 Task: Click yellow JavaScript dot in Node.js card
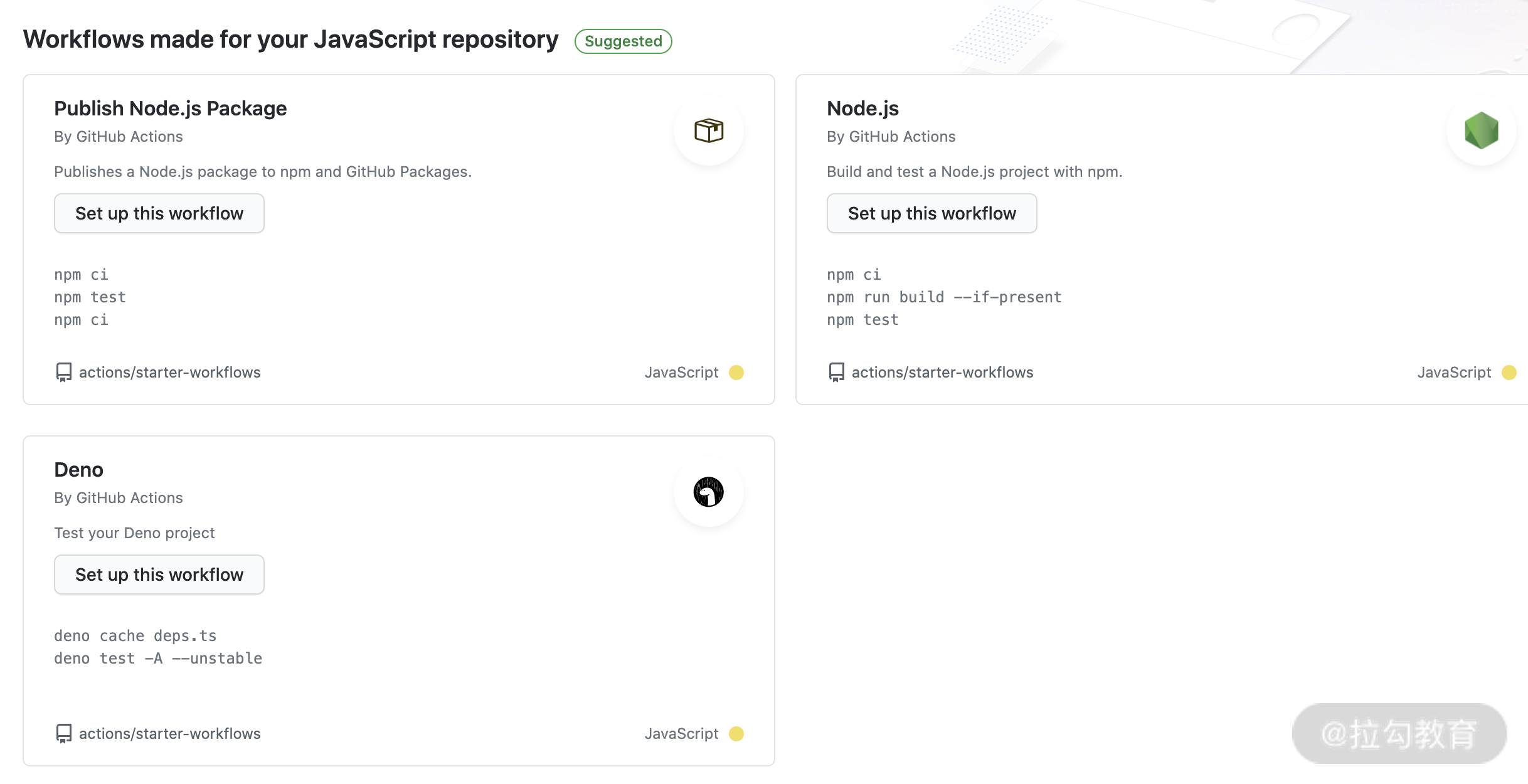click(1509, 373)
